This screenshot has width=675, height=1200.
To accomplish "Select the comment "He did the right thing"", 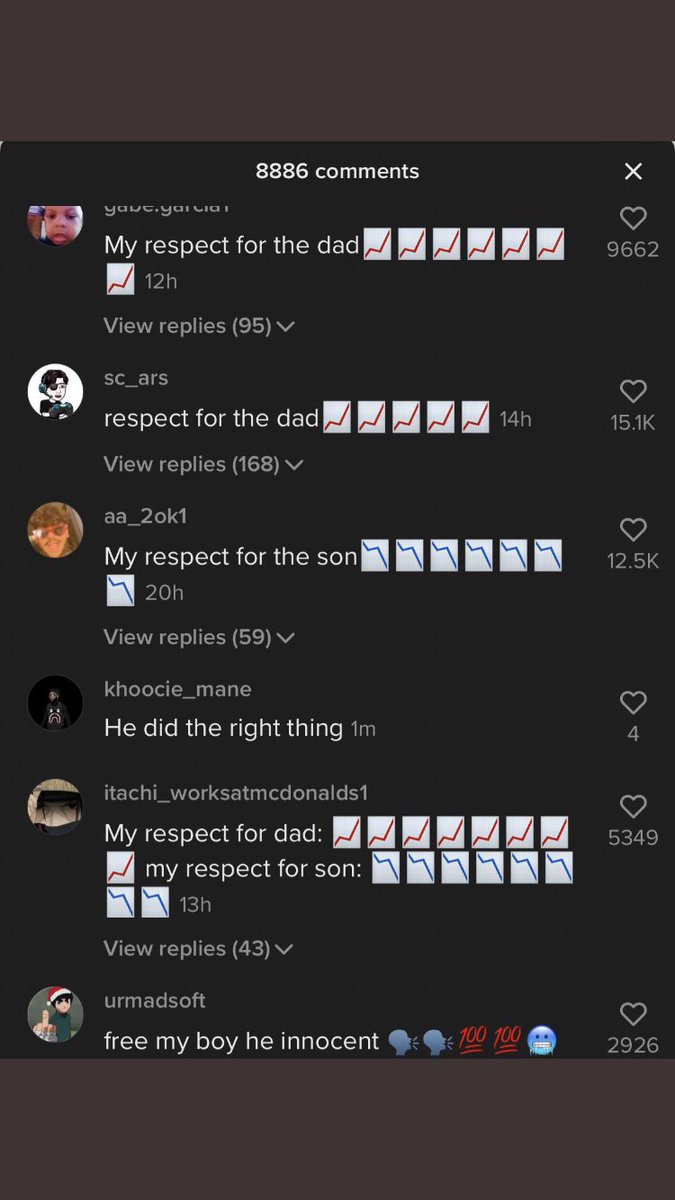I will tap(223, 728).
